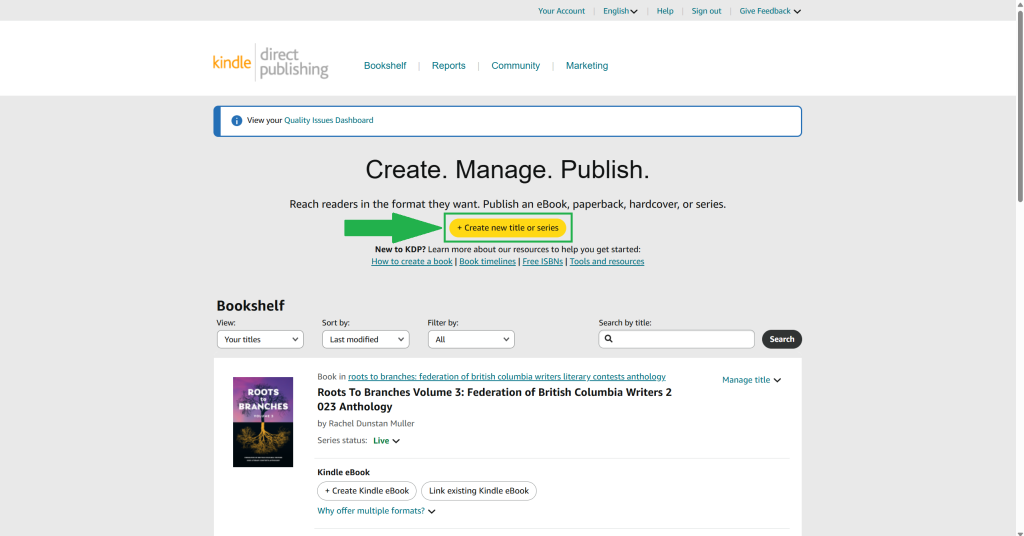Open How to create a book link
This screenshot has height=536, width=1024.
click(x=411, y=261)
